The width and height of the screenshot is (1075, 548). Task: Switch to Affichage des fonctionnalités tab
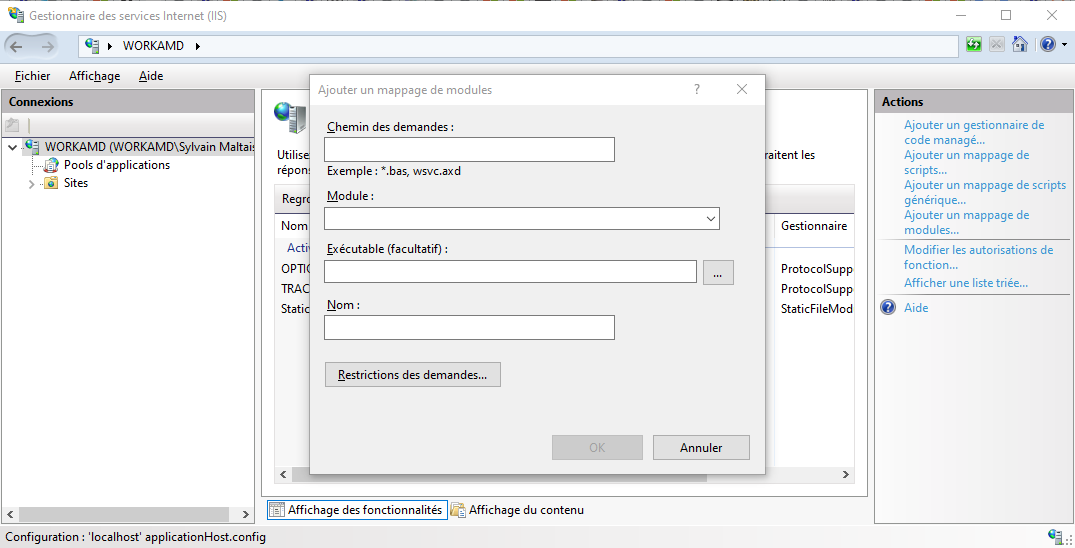[x=357, y=510]
